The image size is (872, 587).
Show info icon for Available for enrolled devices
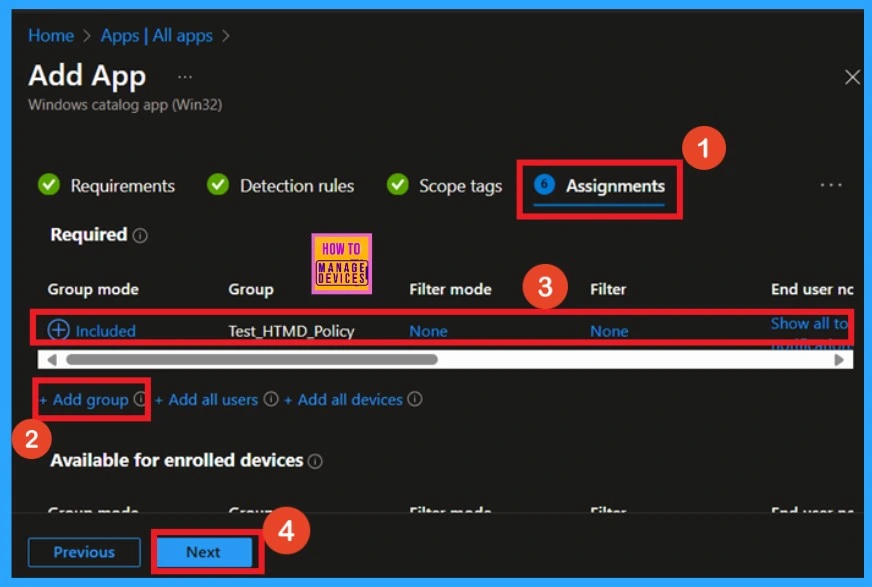[x=315, y=461]
